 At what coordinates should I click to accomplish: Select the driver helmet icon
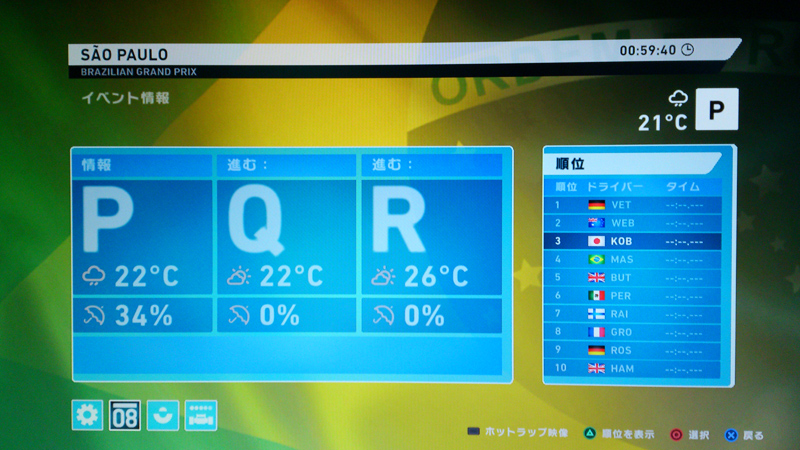(x=163, y=415)
